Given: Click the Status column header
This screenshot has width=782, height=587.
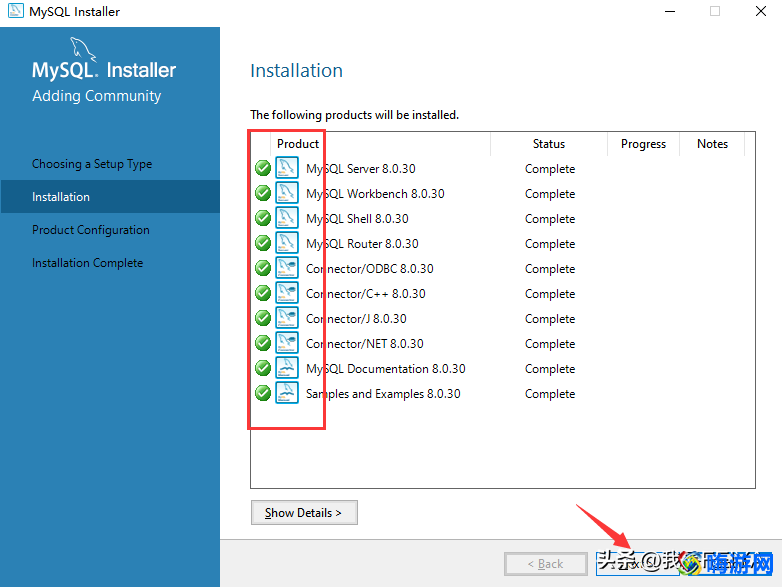Looking at the screenshot, I should tap(549, 144).
